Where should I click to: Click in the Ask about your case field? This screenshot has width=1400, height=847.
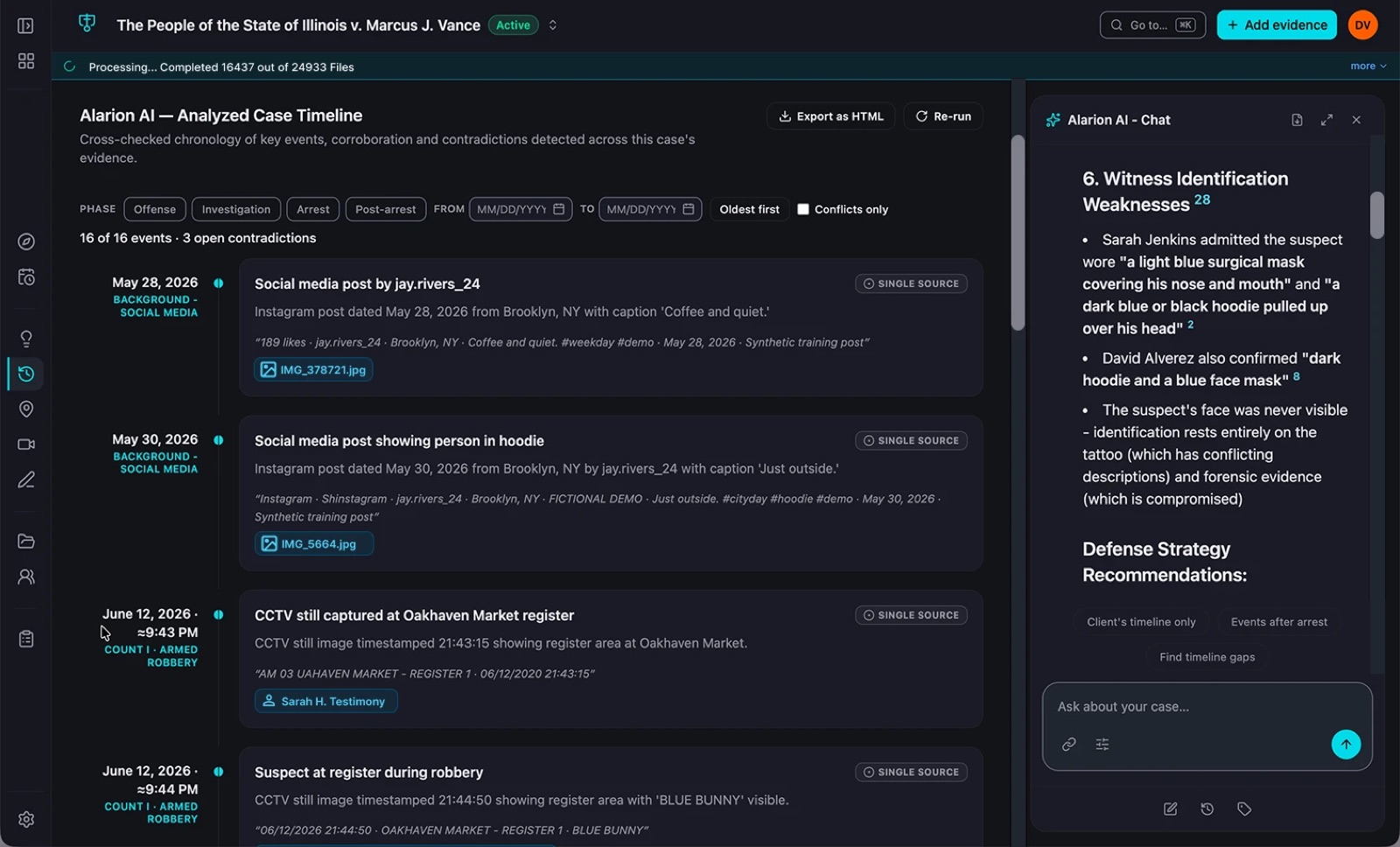[1207, 707]
